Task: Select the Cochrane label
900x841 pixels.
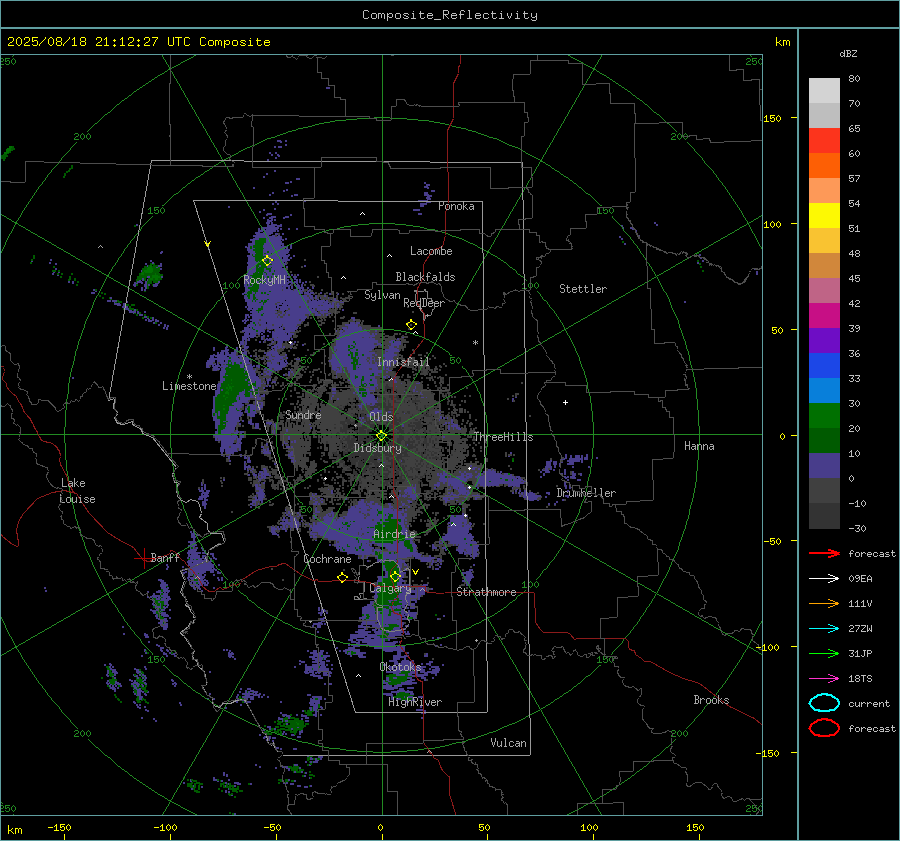Action: point(327,559)
